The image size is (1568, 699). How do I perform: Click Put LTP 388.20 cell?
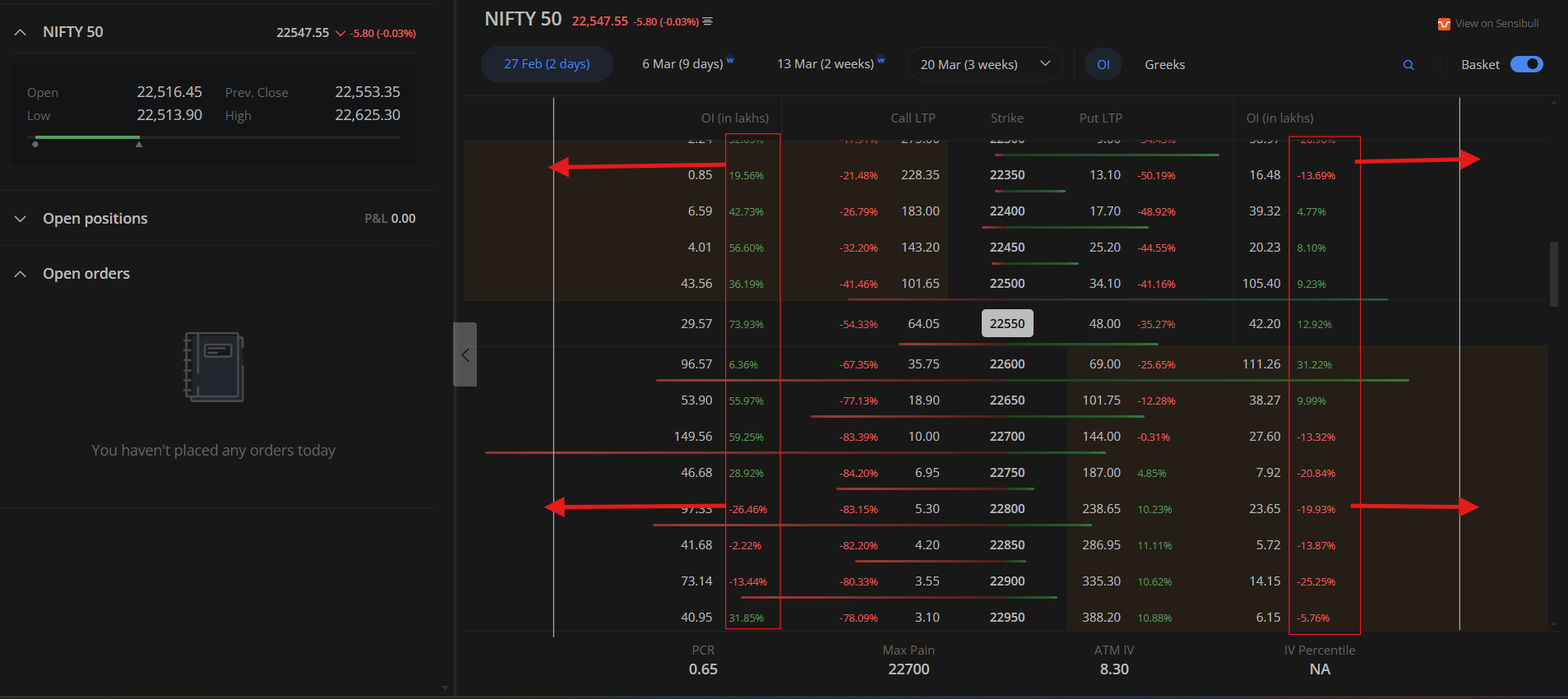coord(1102,618)
